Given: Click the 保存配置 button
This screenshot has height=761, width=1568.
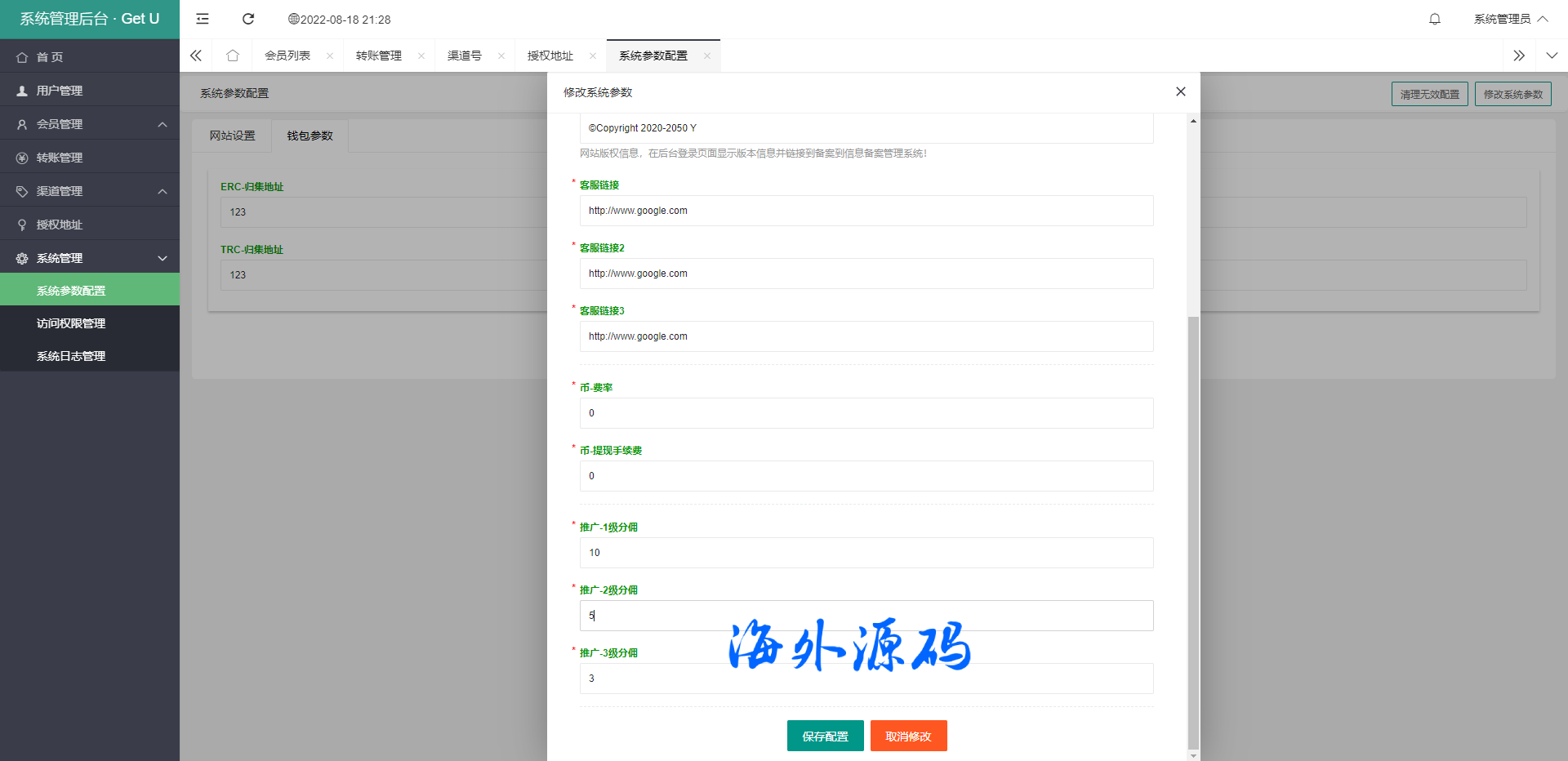Looking at the screenshot, I should [x=825, y=736].
